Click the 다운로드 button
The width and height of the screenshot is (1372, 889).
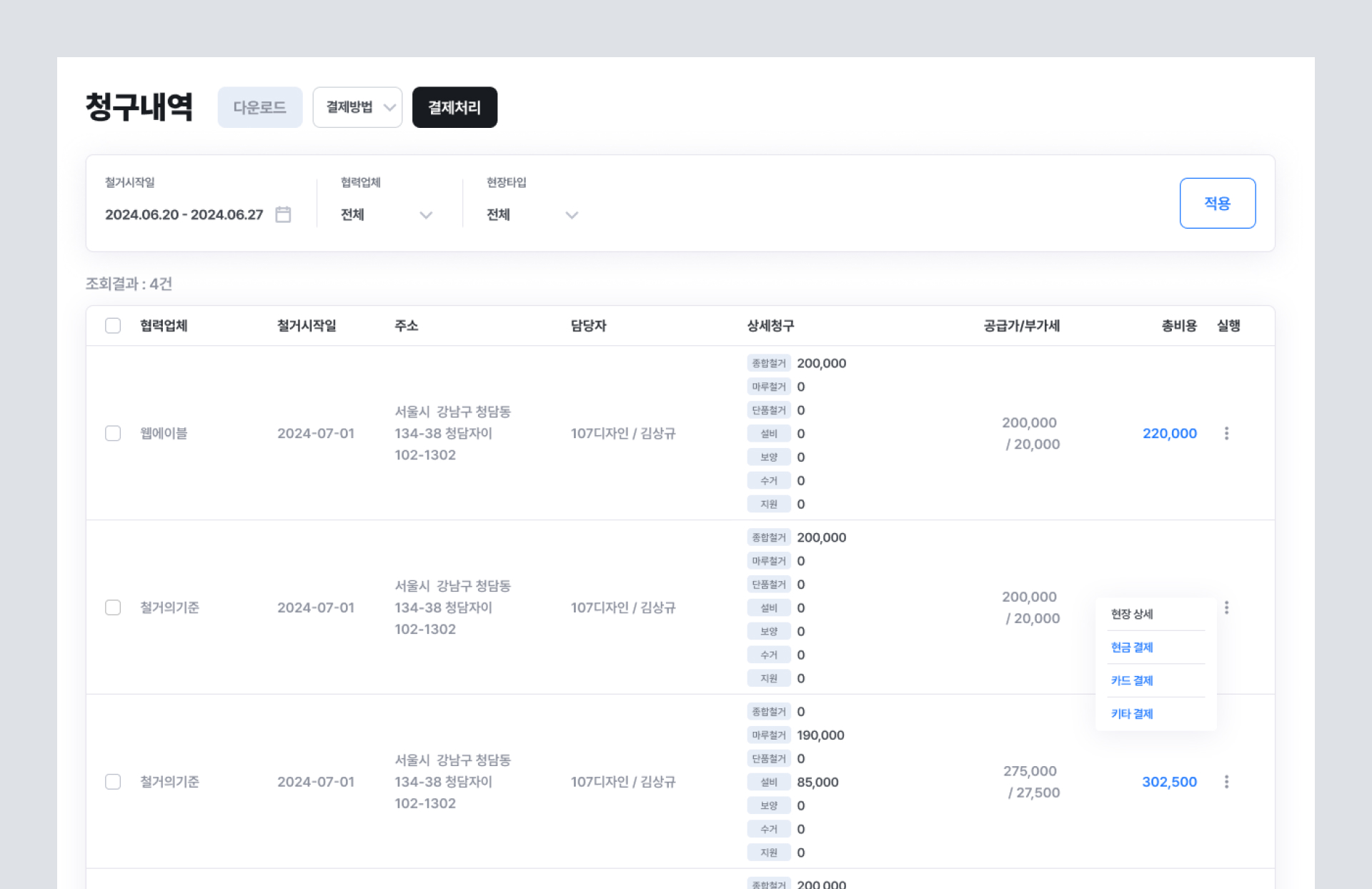259,107
